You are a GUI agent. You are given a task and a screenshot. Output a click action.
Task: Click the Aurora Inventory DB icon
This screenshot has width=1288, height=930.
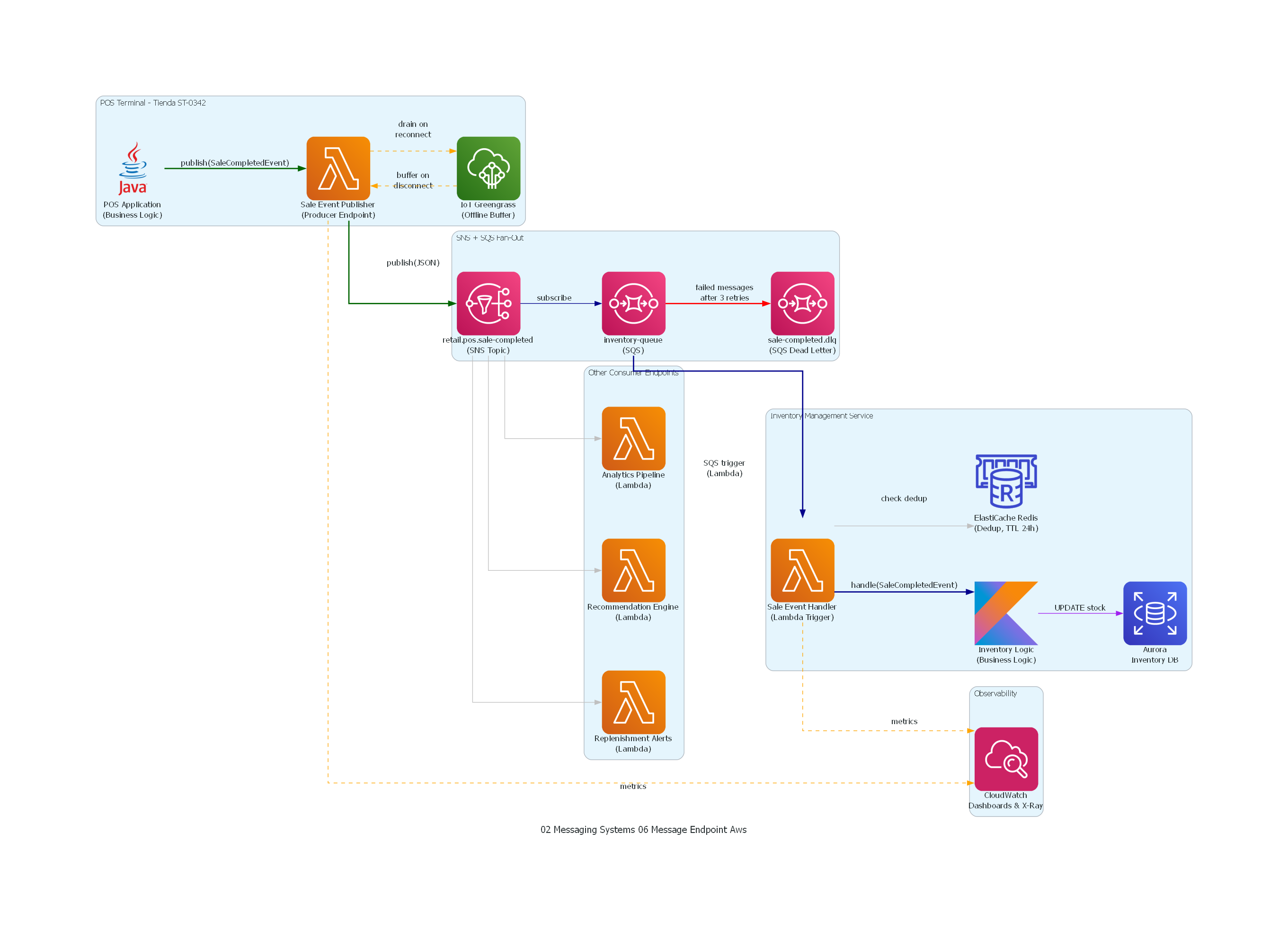[1155, 612]
